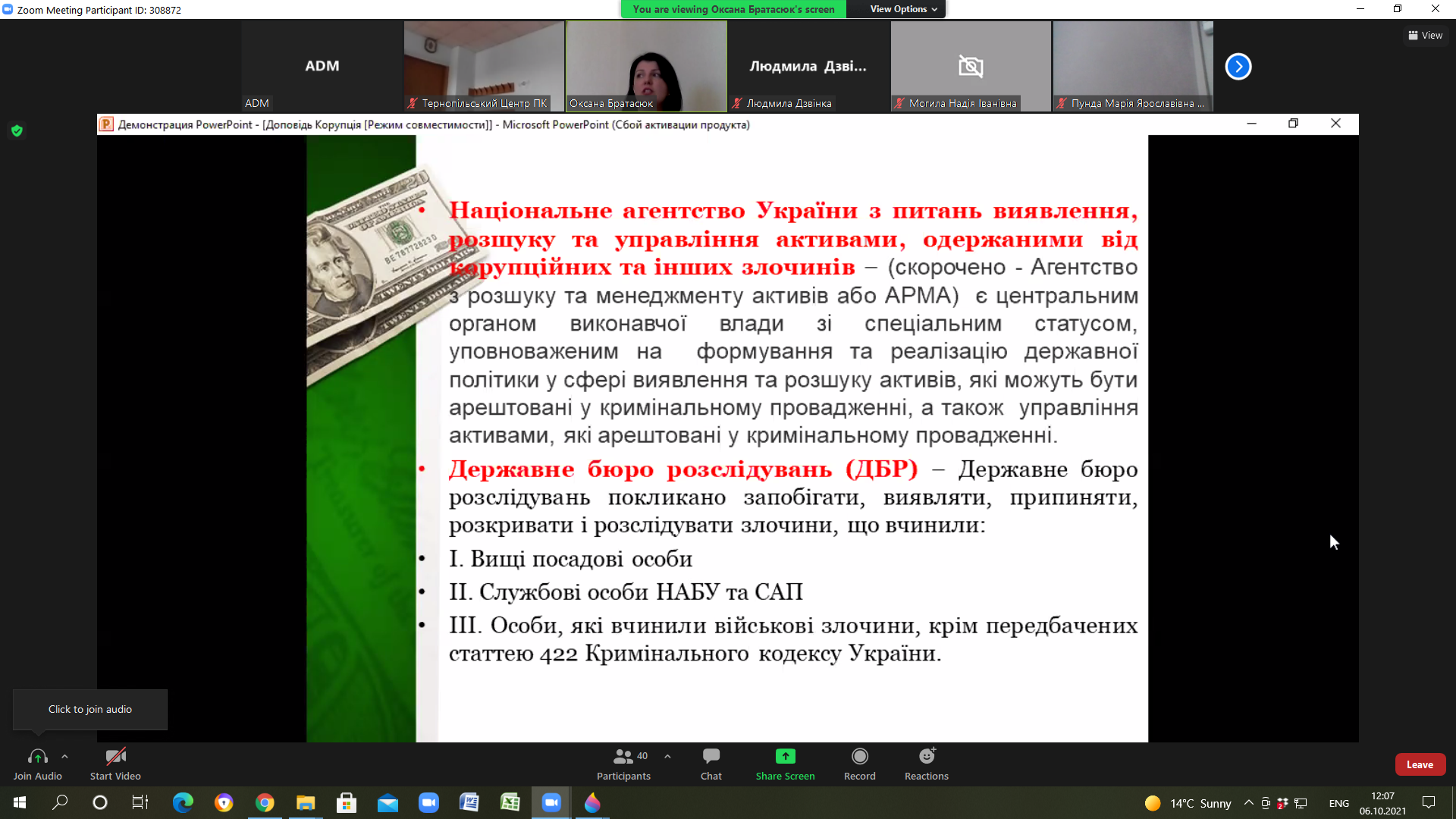
Task: Open Task View on taskbar
Action: [x=140, y=802]
